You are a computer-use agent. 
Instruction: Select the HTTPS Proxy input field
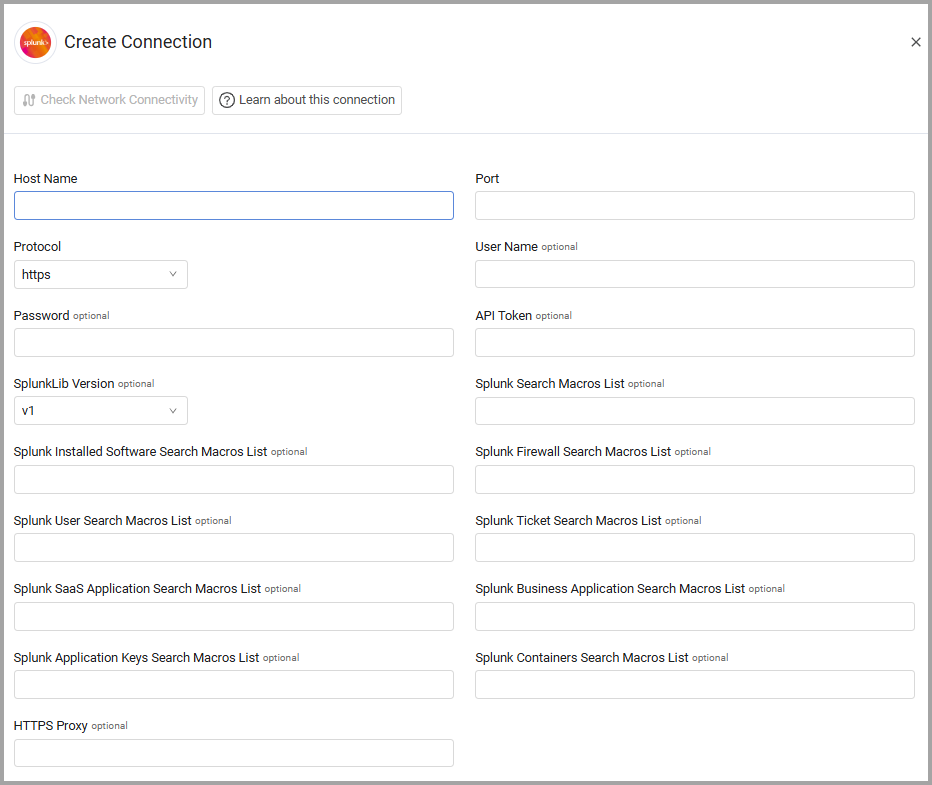[x=233, y=753]
